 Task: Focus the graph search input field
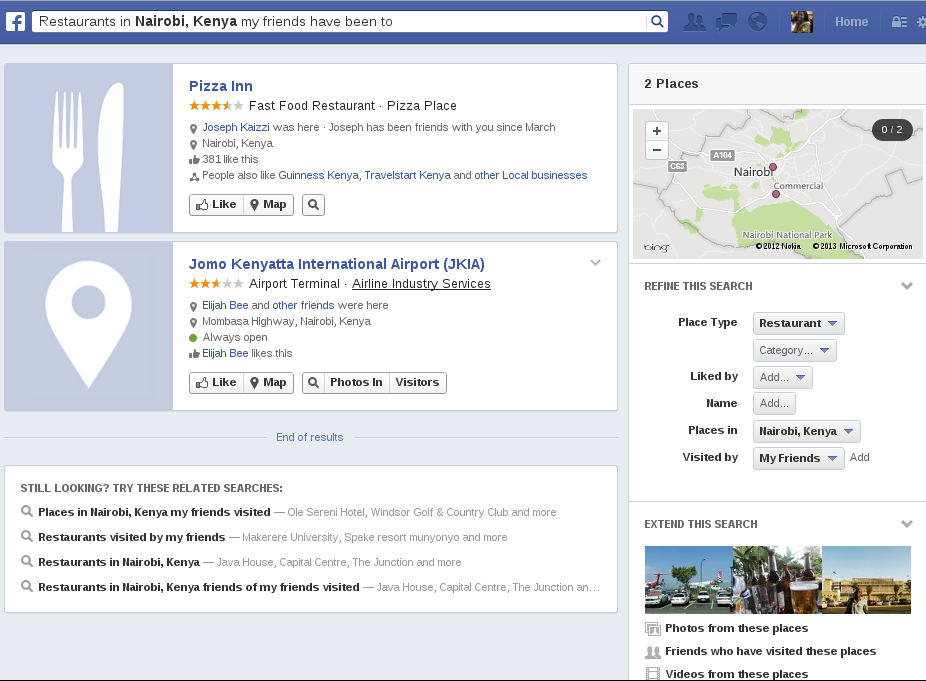[340, 22]
